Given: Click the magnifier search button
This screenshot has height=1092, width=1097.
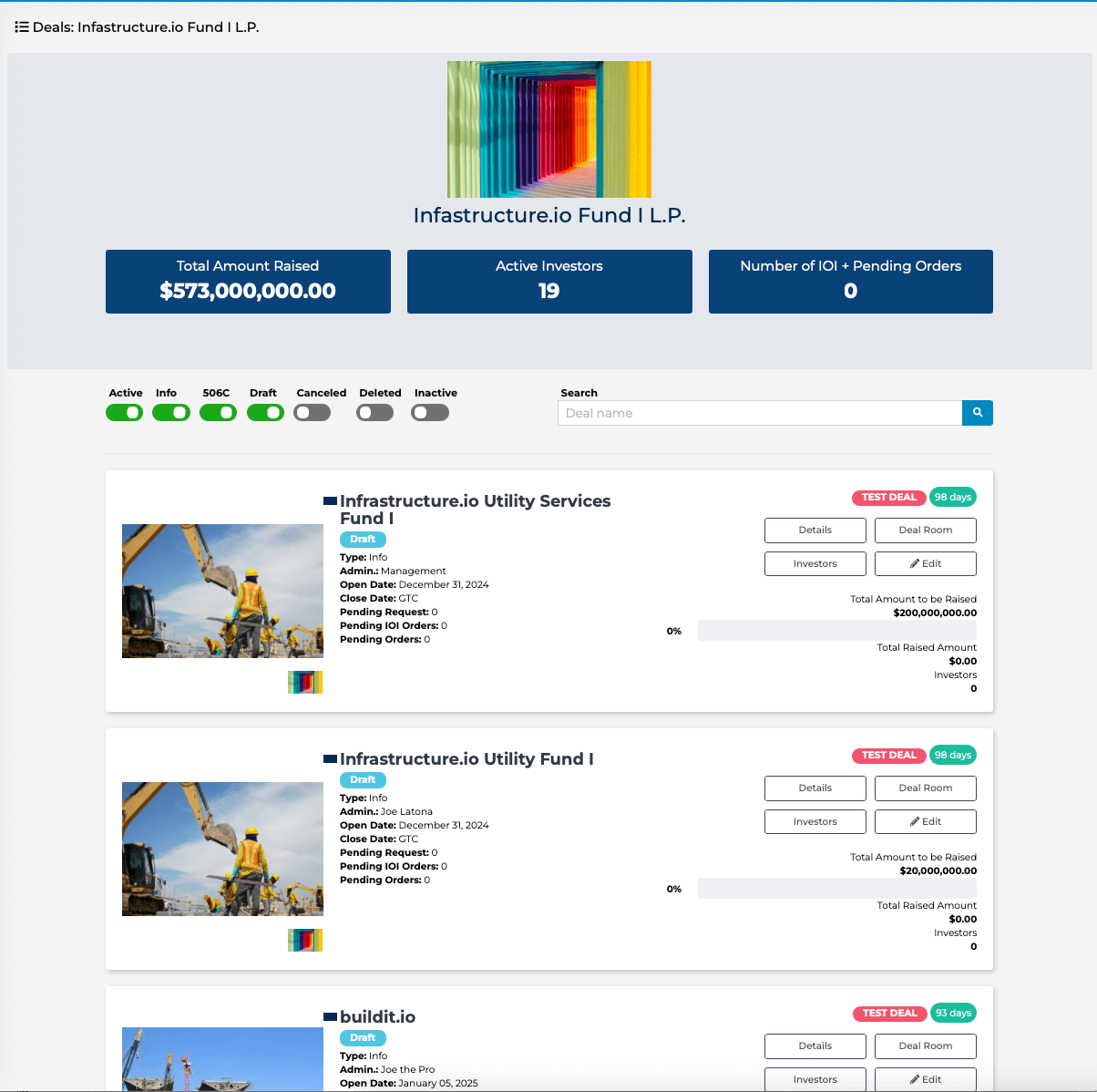Looking at the screenshot, I should tap(977, 413).
